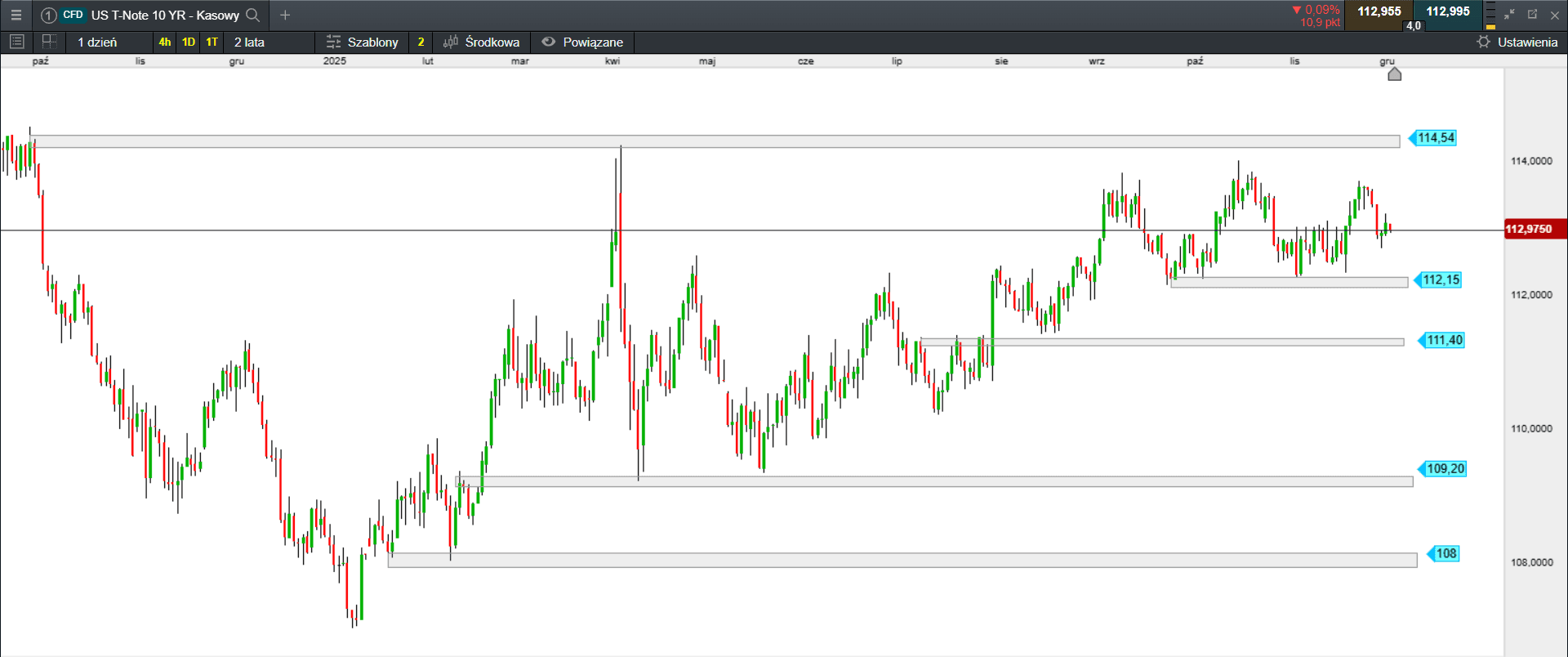Select the 114,54 price level label
This screenshot has width=1568, height=657.
point(1435,138)
